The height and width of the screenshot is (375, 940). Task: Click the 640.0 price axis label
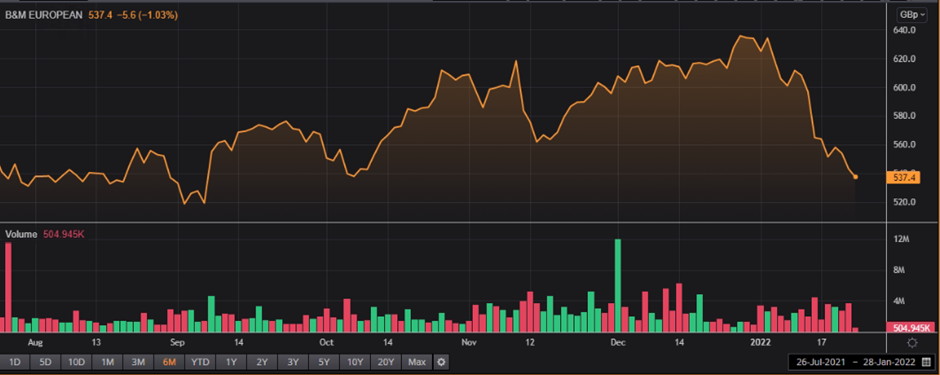pos(905,30)
